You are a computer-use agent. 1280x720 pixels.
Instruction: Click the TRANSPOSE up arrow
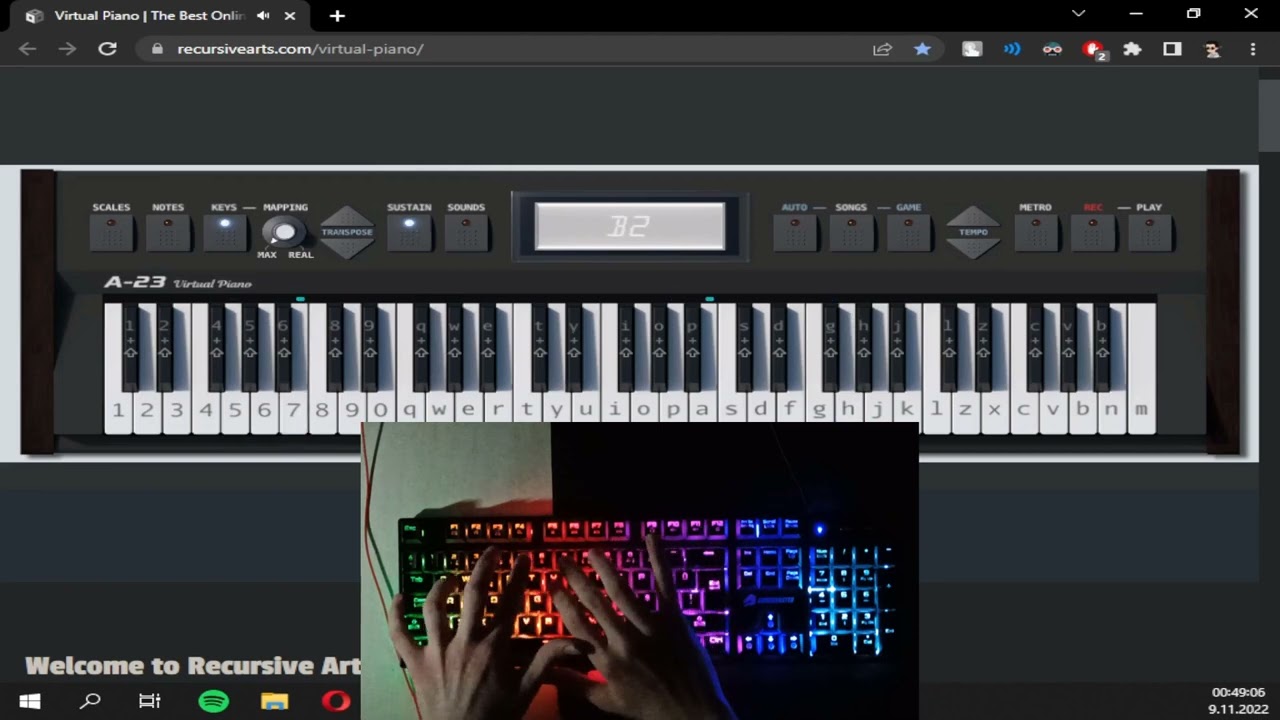click(347, 216)
